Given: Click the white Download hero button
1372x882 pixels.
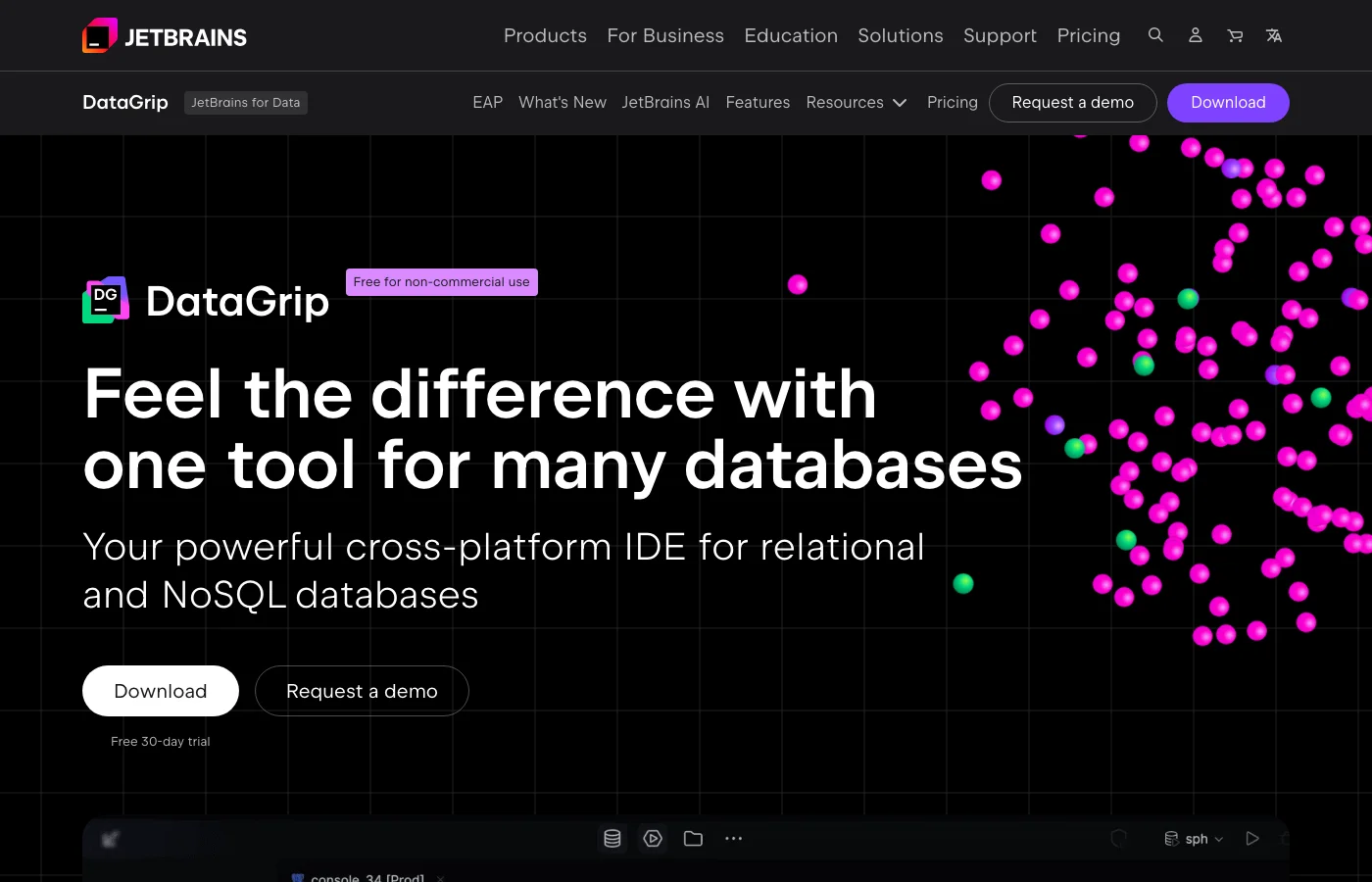Looking at the screenshot, I should click(x=161, y=691).
